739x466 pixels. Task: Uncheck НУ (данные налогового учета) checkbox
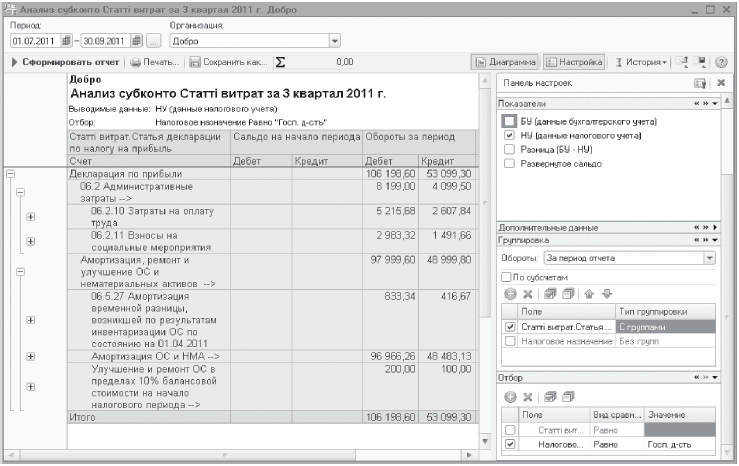(510, 135)
